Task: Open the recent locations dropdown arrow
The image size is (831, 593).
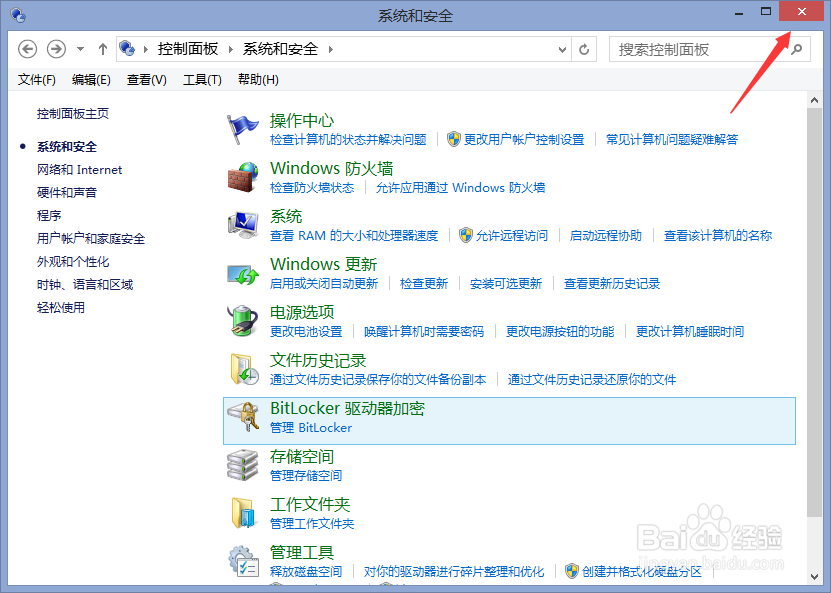Action: pyautogui.click(x=80, y=49)
